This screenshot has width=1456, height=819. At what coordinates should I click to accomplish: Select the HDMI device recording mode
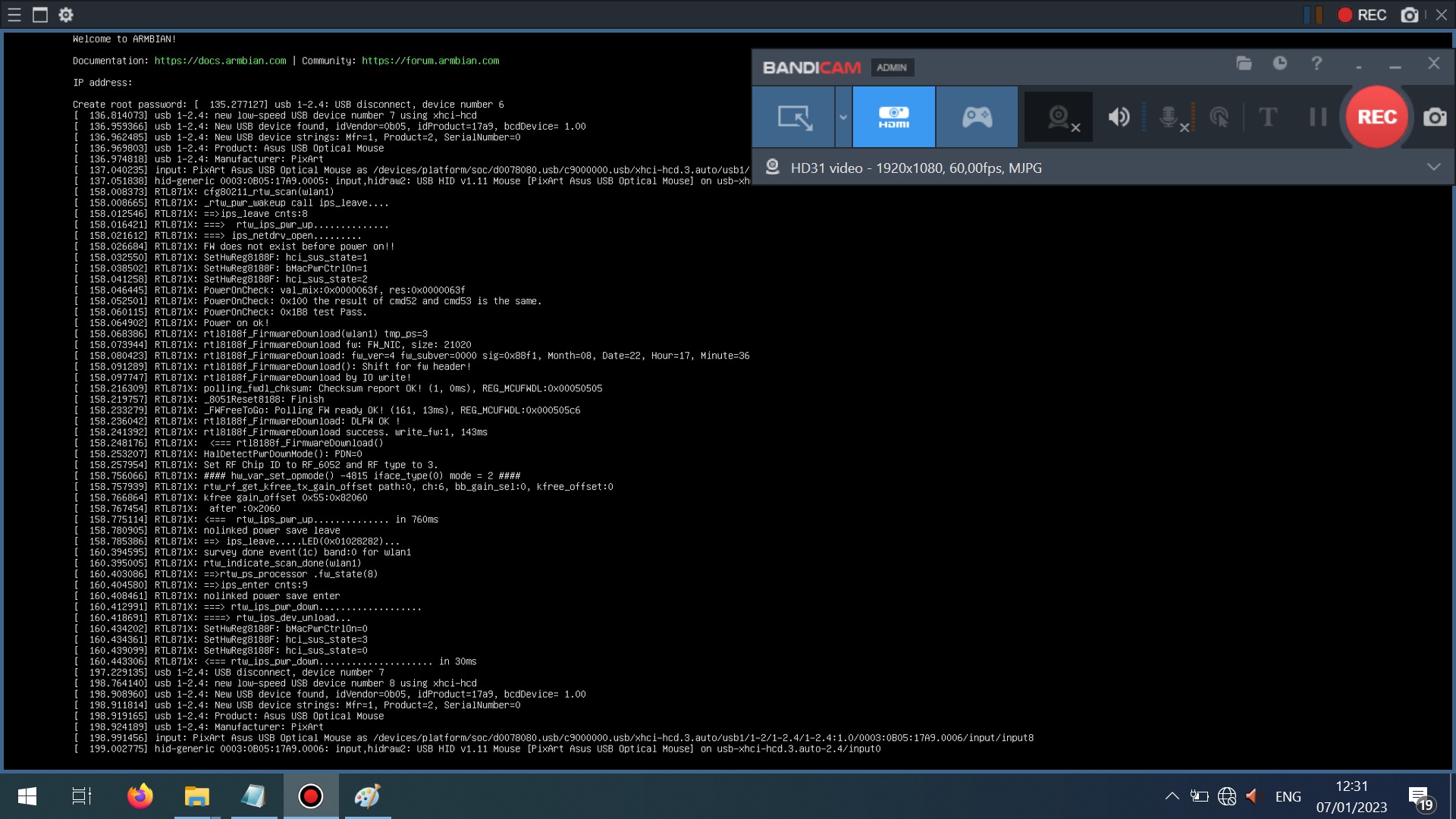coord(895,117)
